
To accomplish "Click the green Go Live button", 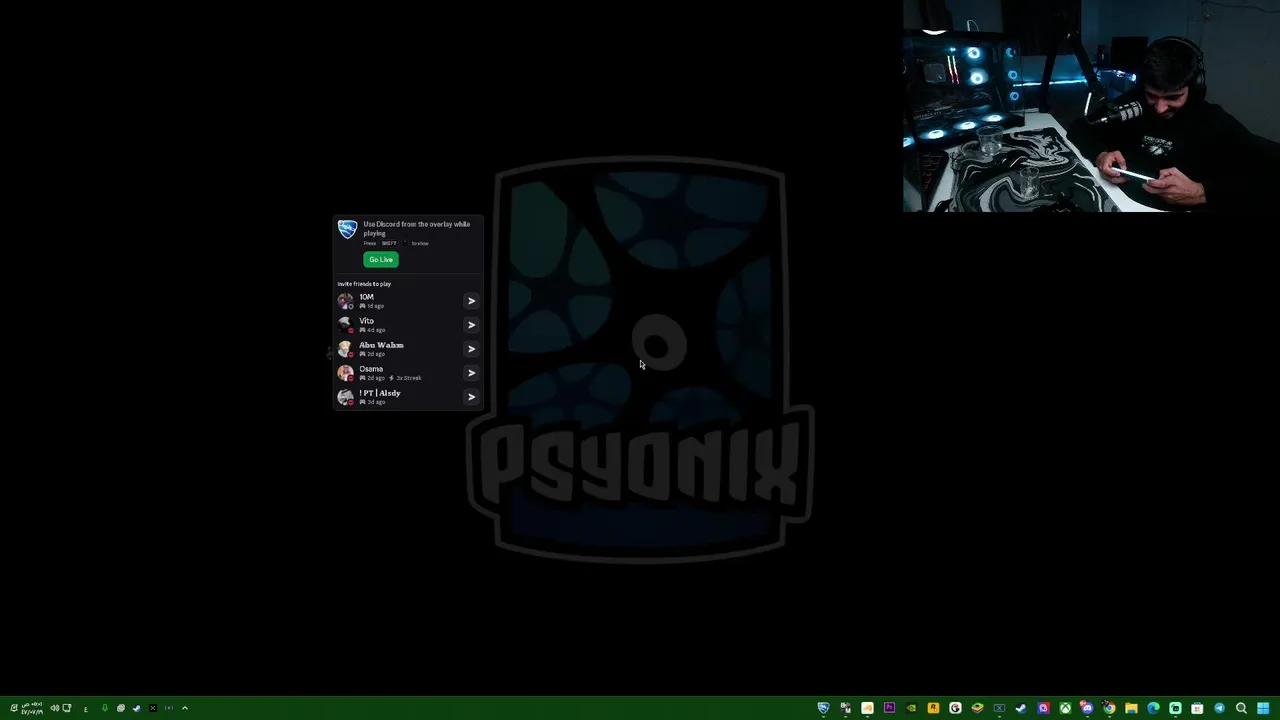I will (381, 260).
